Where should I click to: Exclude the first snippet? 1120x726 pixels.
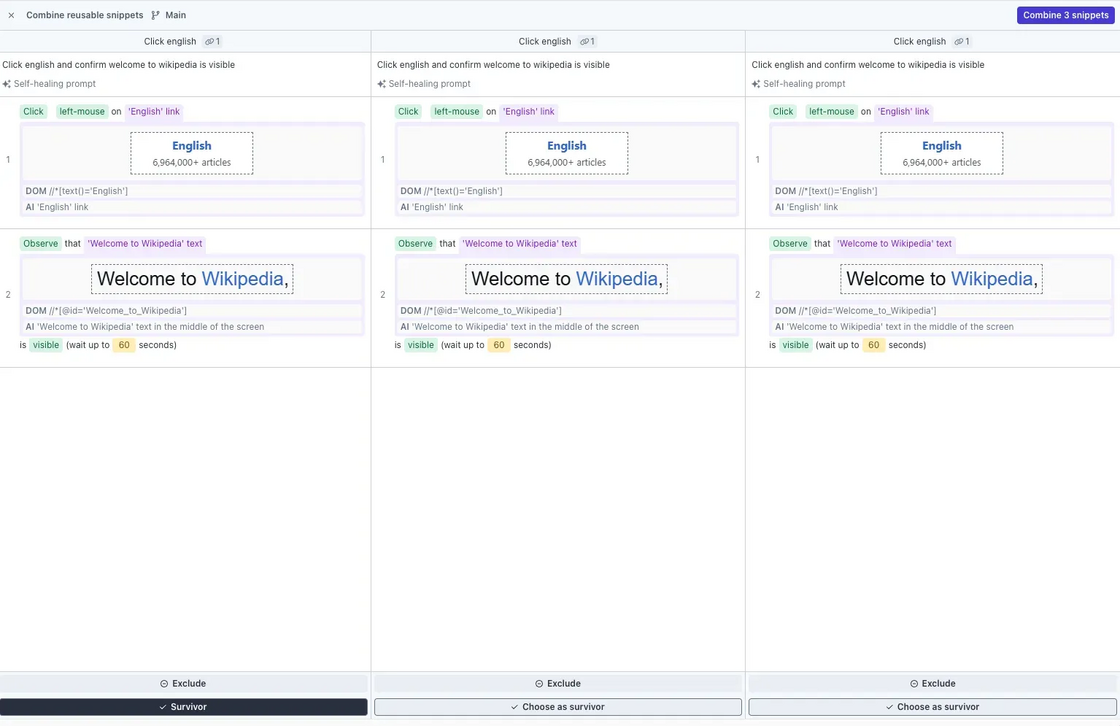(184, 684)
